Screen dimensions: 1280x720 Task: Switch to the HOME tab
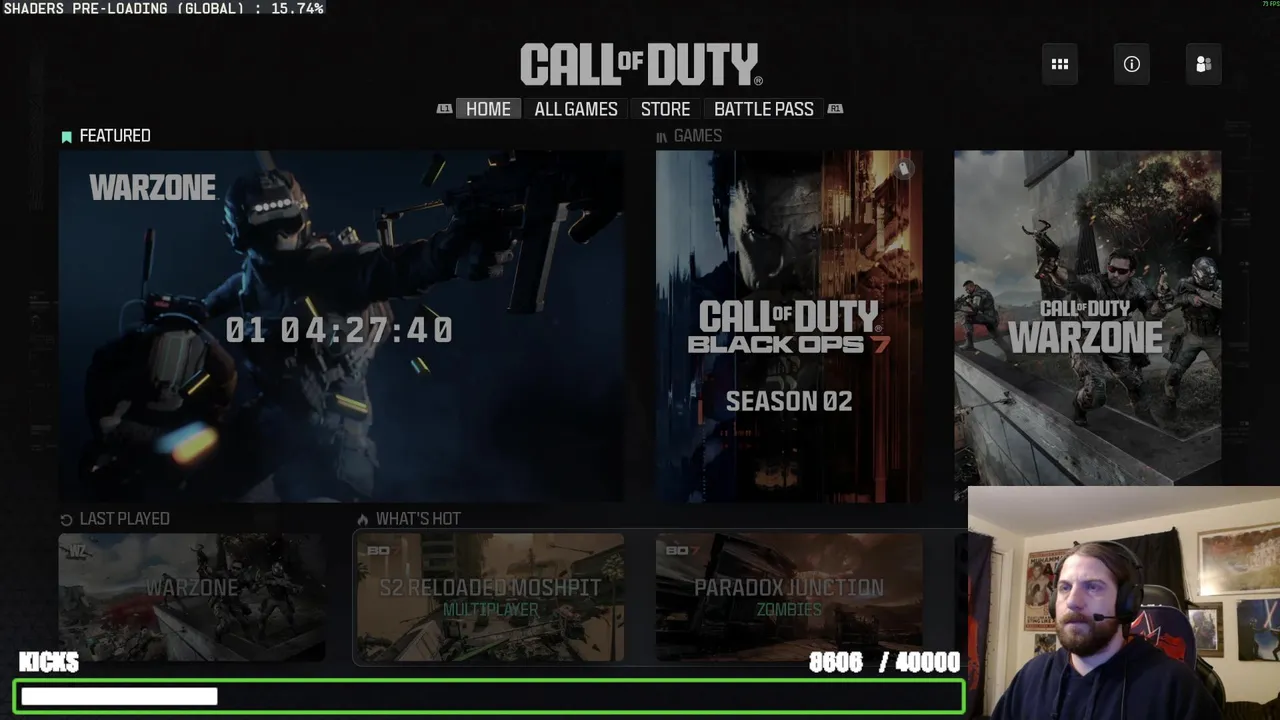tap(488, 109)
